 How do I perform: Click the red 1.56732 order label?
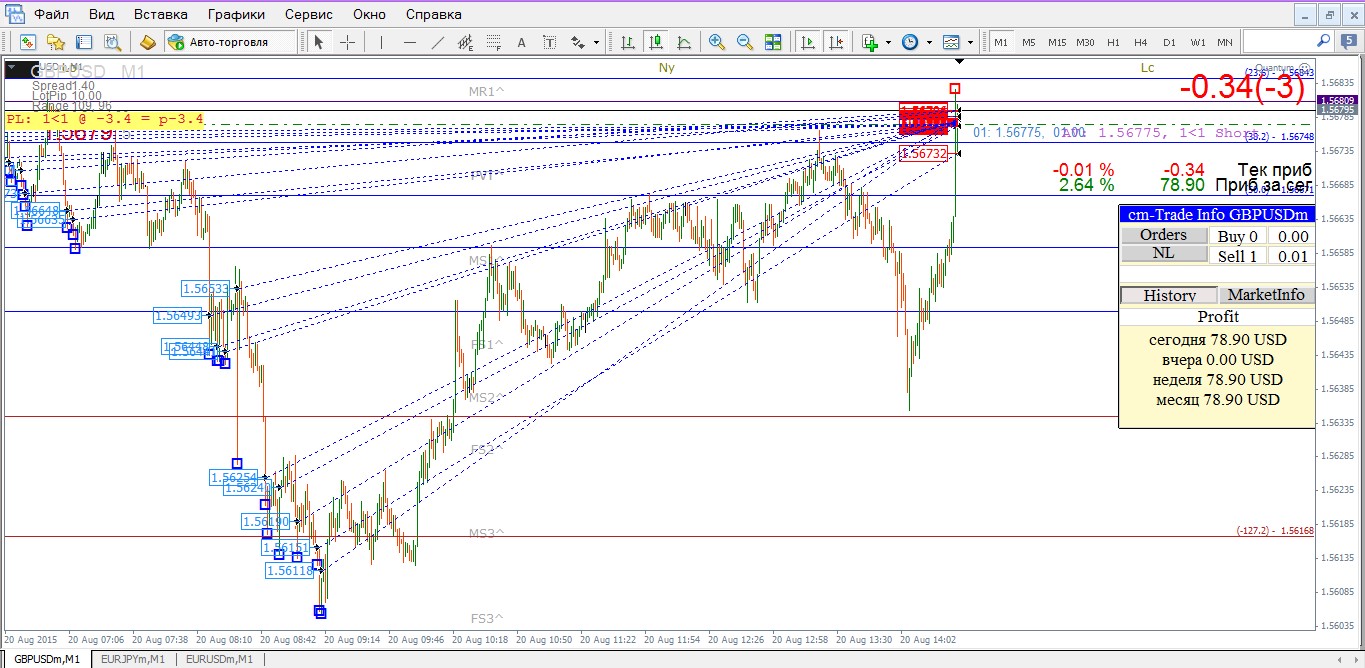point(924,153)
